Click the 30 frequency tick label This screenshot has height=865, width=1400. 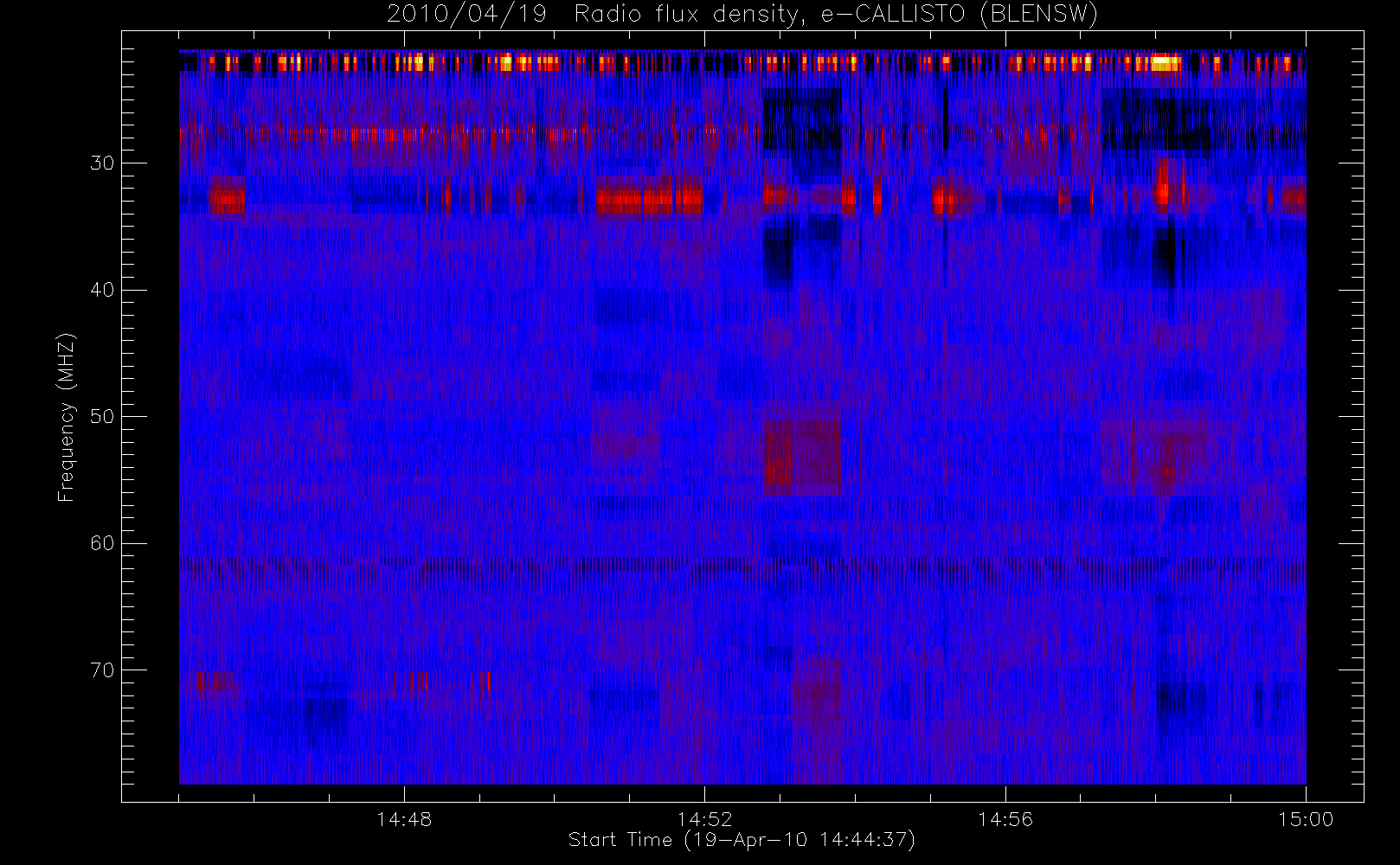pos(102,163)
